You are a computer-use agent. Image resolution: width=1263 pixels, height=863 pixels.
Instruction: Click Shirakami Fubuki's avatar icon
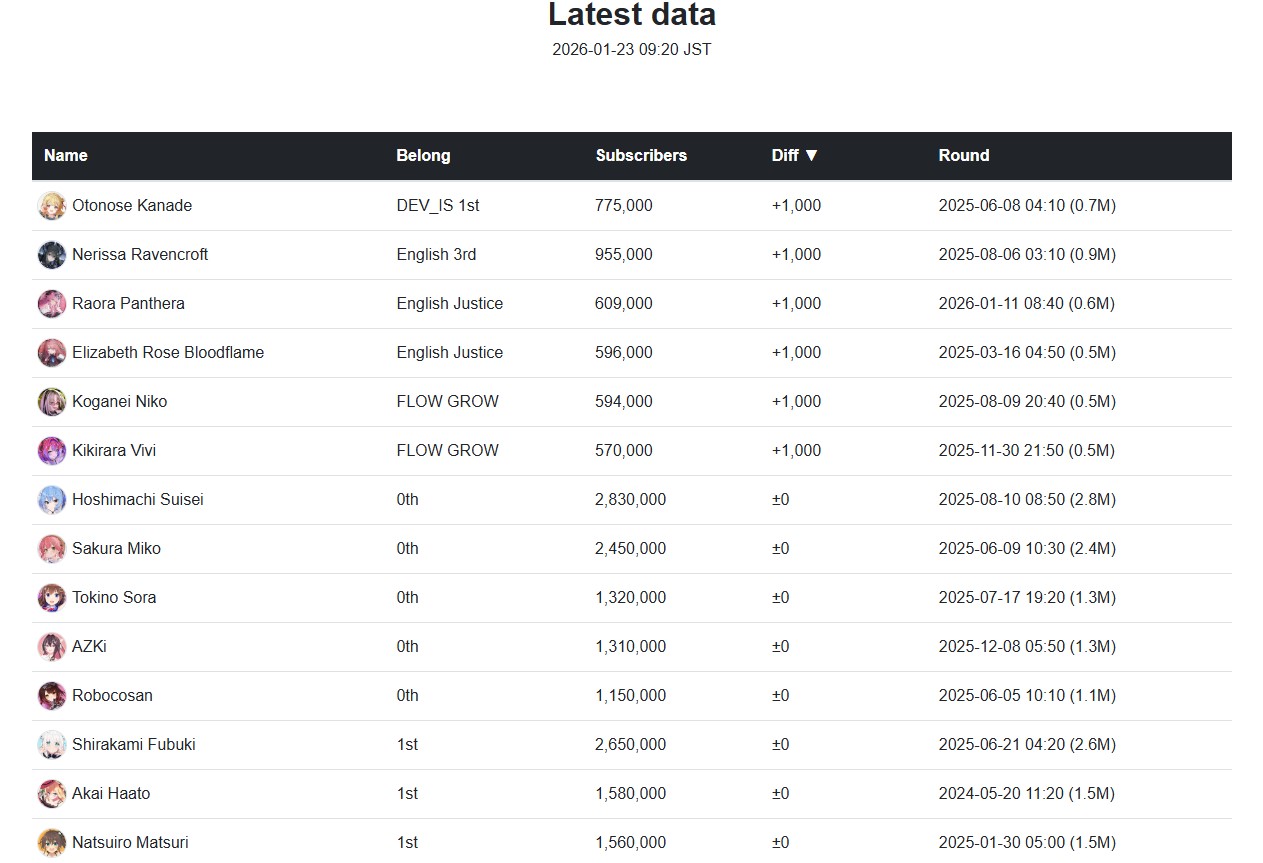coord(52,745)
